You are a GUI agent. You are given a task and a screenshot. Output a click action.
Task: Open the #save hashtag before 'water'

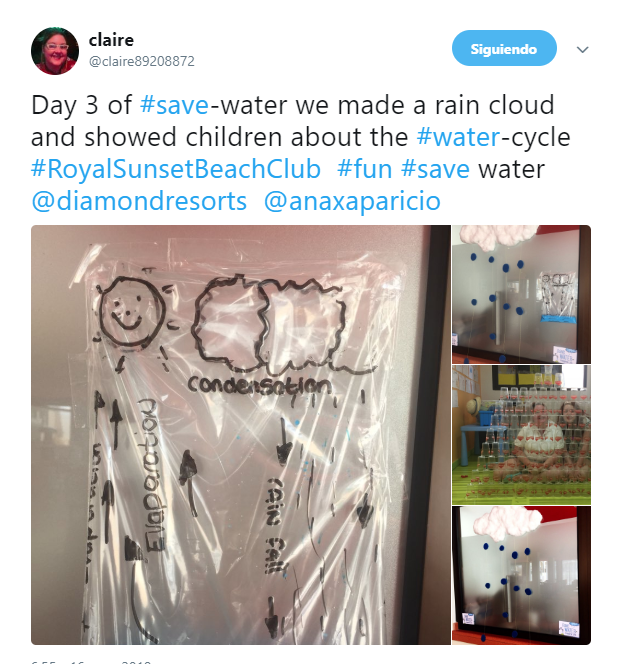tap(435, 169)
